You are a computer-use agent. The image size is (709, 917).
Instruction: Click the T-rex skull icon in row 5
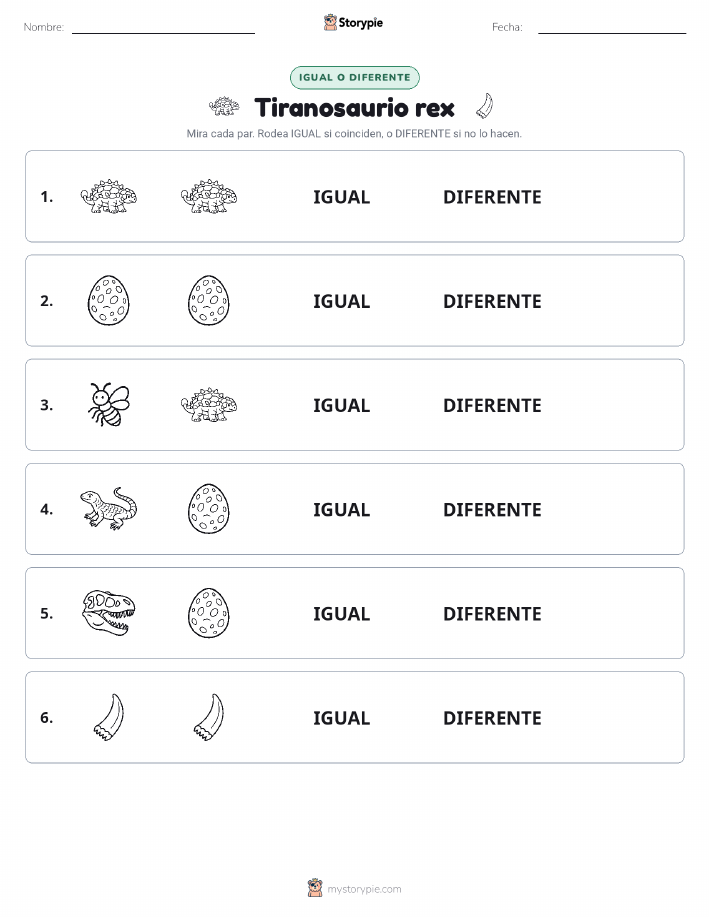[x=108, y=613]
